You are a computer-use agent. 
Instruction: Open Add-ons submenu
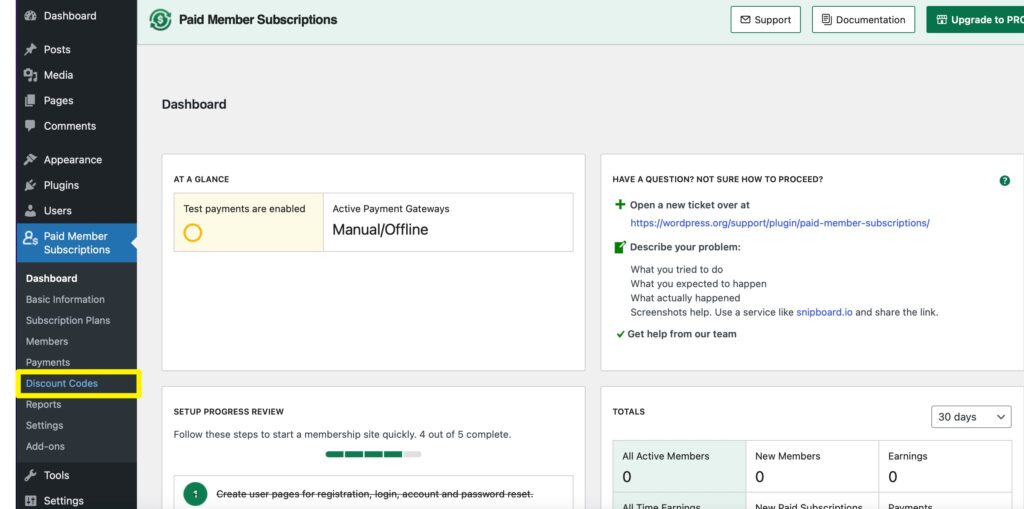pos(45,446)
